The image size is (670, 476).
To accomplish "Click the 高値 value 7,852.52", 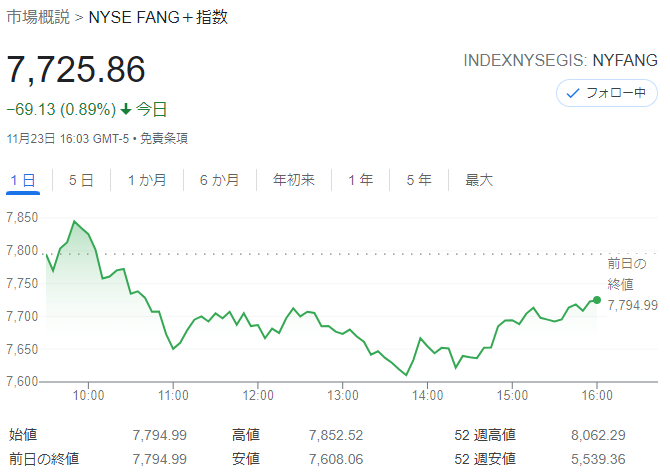I will point(336,435).
